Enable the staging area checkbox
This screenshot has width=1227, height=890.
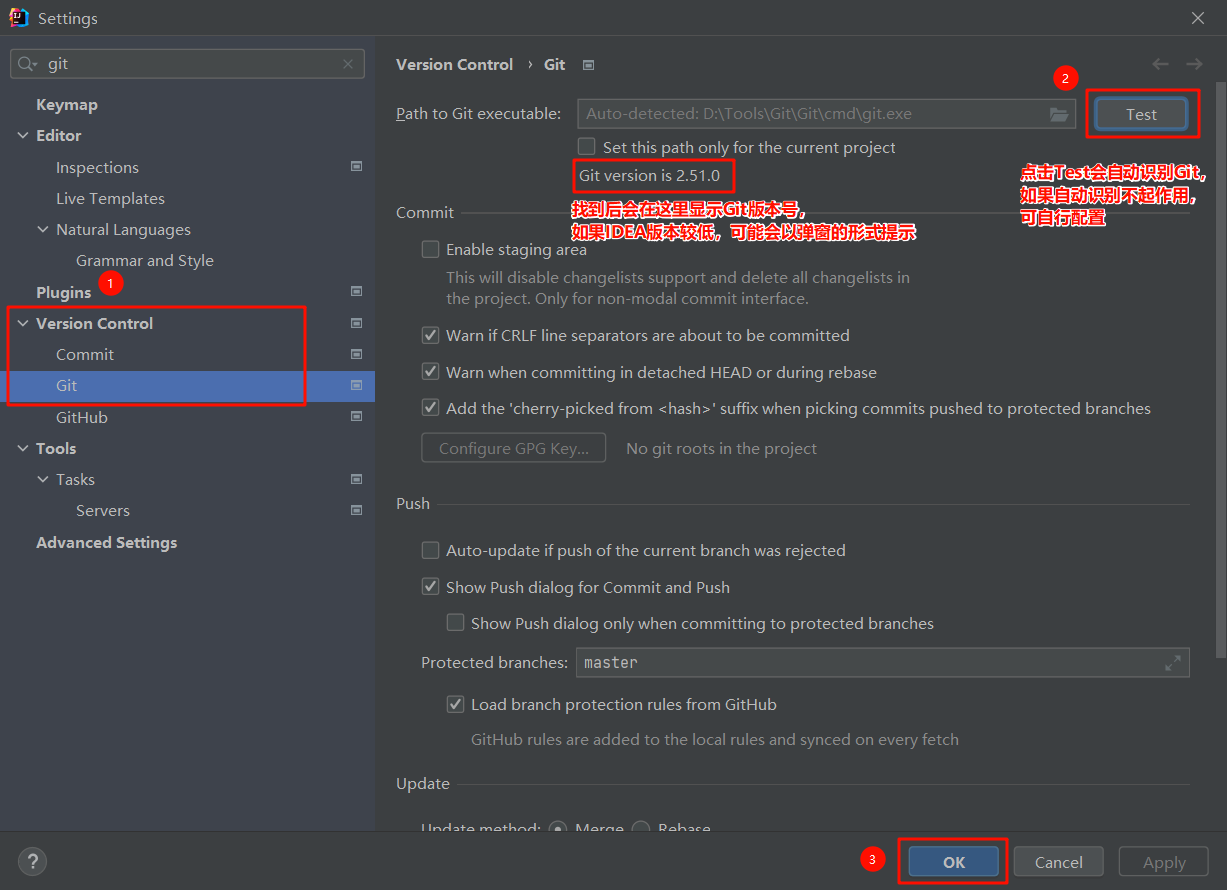430,249
